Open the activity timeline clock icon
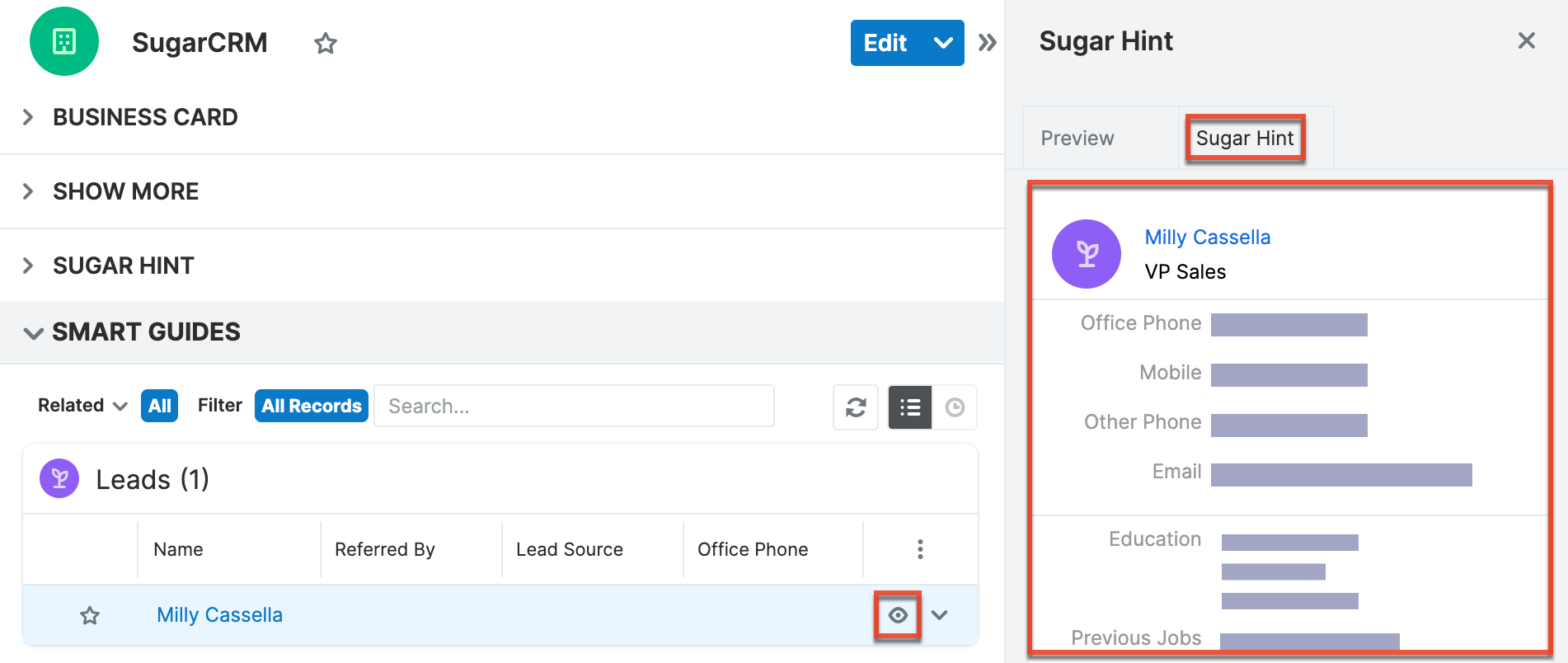 click(x=955, y=407)
